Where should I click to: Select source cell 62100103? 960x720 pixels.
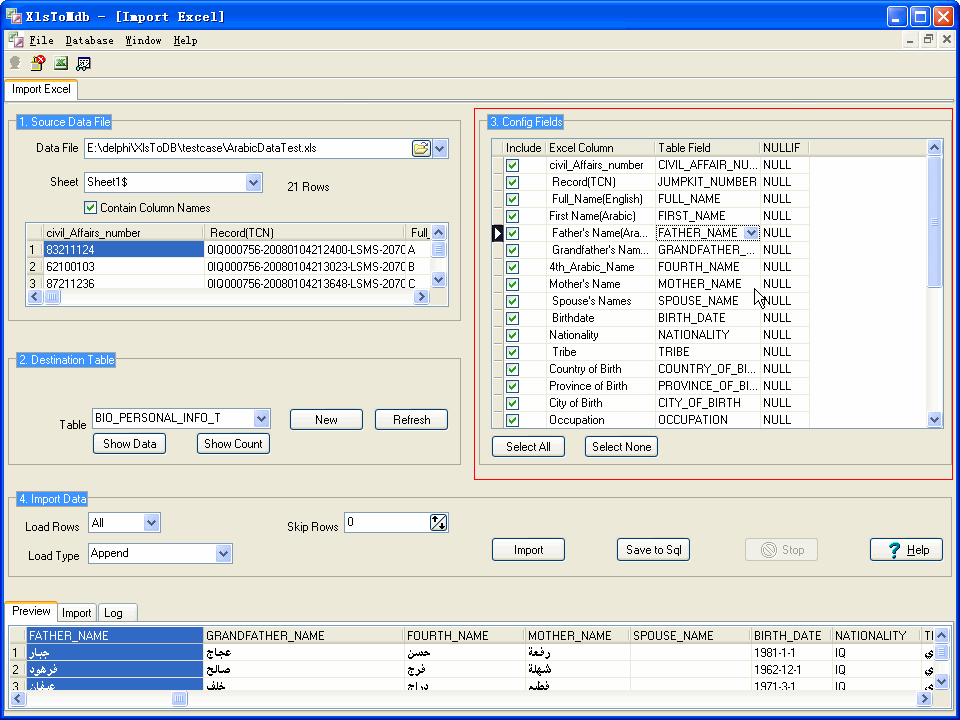(123, 267)
